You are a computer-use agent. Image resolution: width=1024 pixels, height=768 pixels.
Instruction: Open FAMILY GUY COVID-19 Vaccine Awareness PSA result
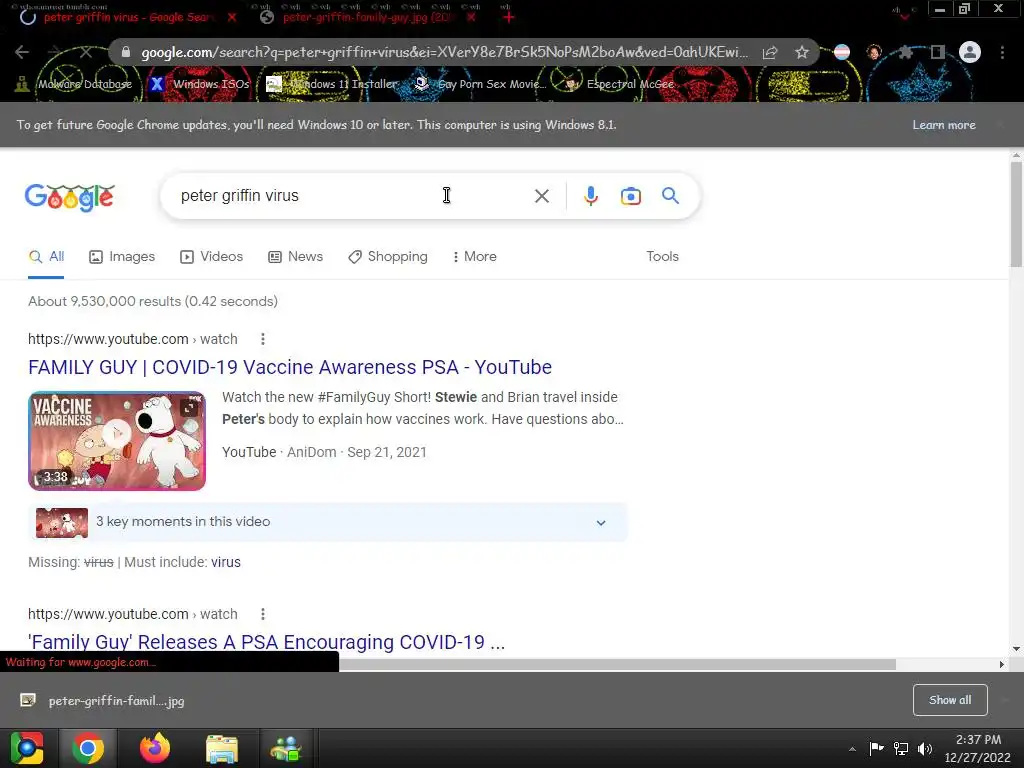coord(290,367)
